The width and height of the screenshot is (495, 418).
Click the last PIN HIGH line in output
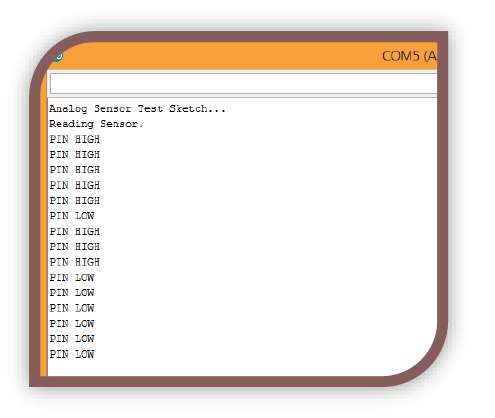[75, 262]
